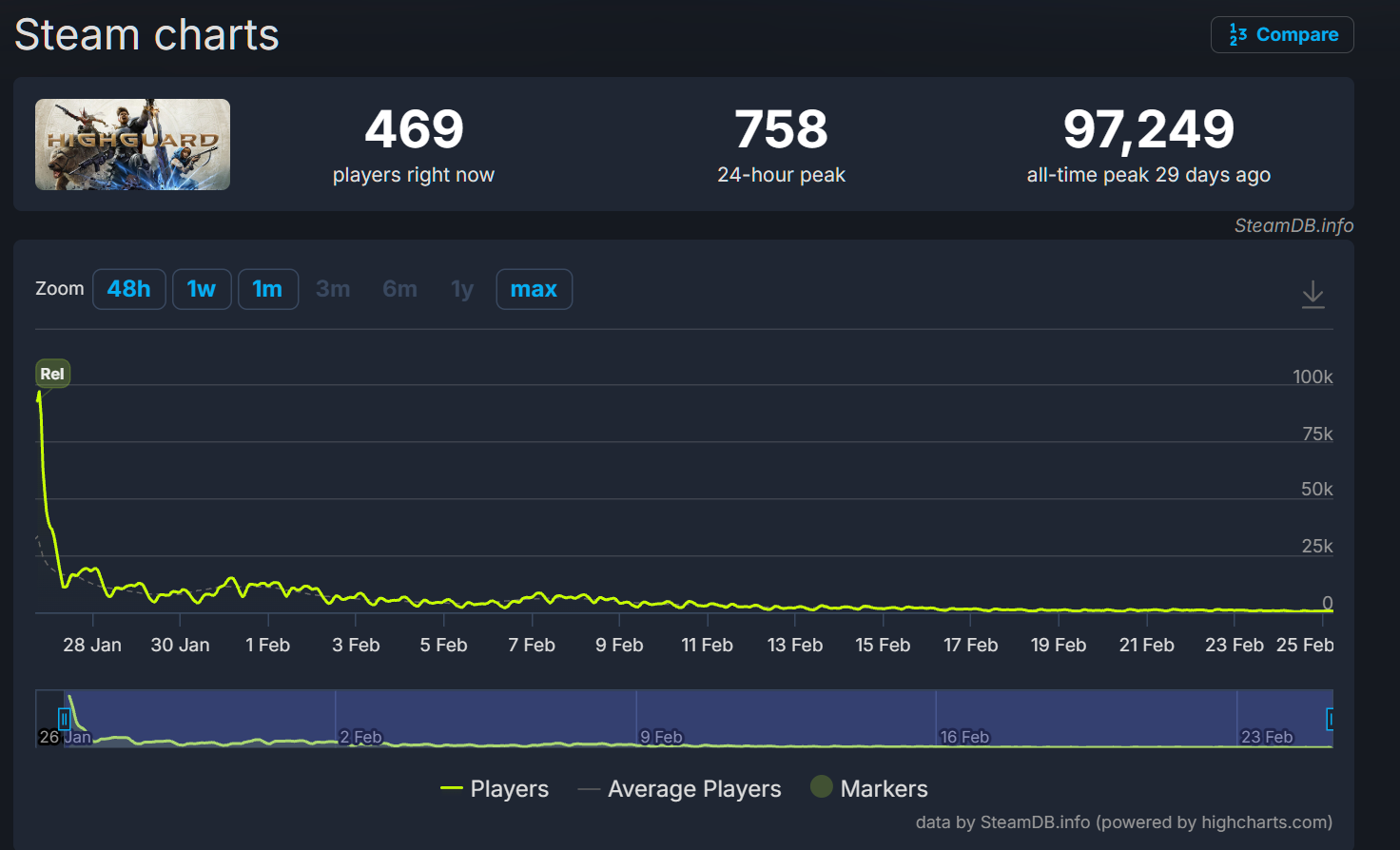Click the '75k' y-axis label

pos(1317,434)
